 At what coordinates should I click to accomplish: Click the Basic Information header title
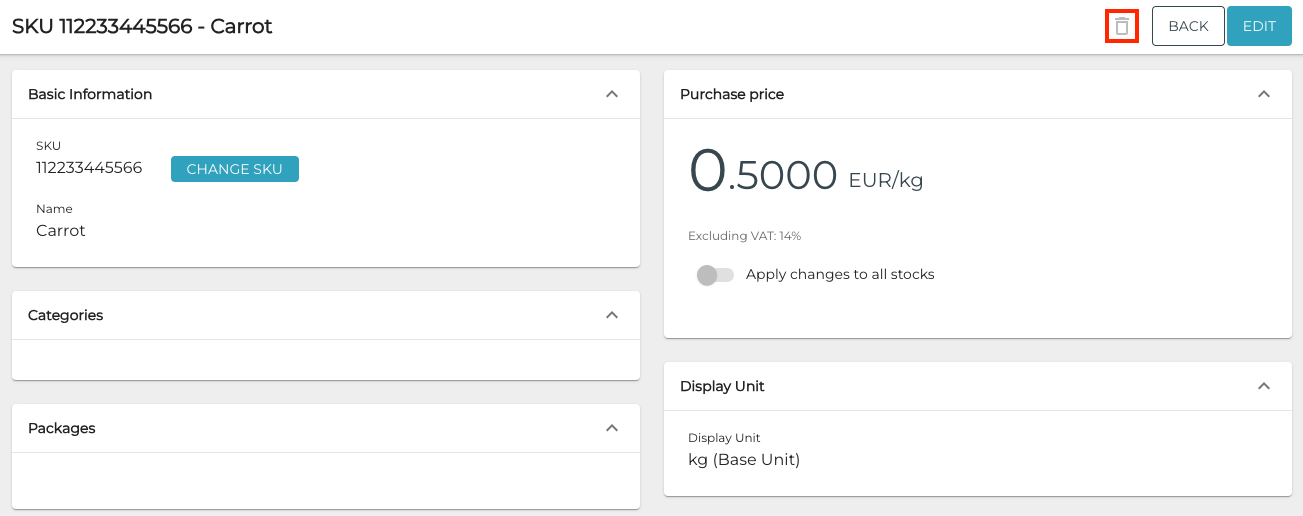click(90, 94)
